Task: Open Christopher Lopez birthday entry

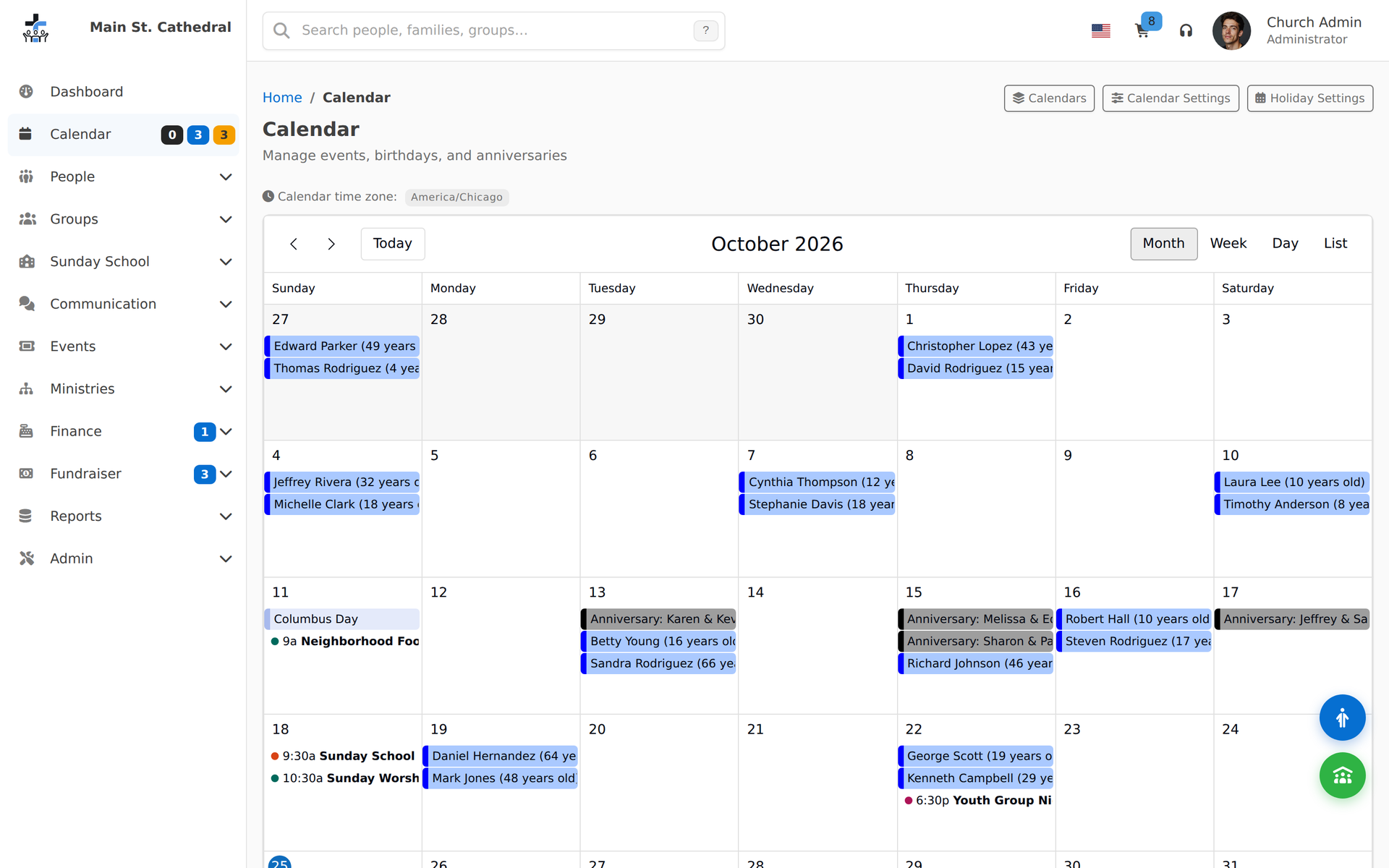Action: [x=976, y=346]
